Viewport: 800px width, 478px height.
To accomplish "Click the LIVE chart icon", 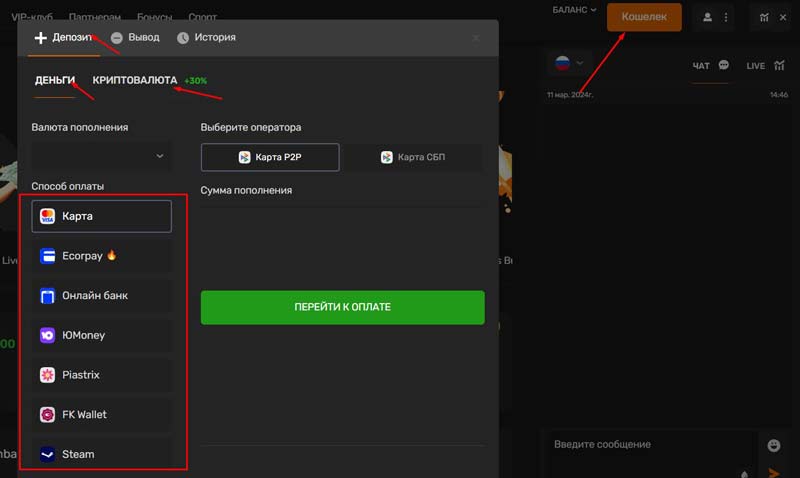I will pyautogui.click(x=779, y=65).
